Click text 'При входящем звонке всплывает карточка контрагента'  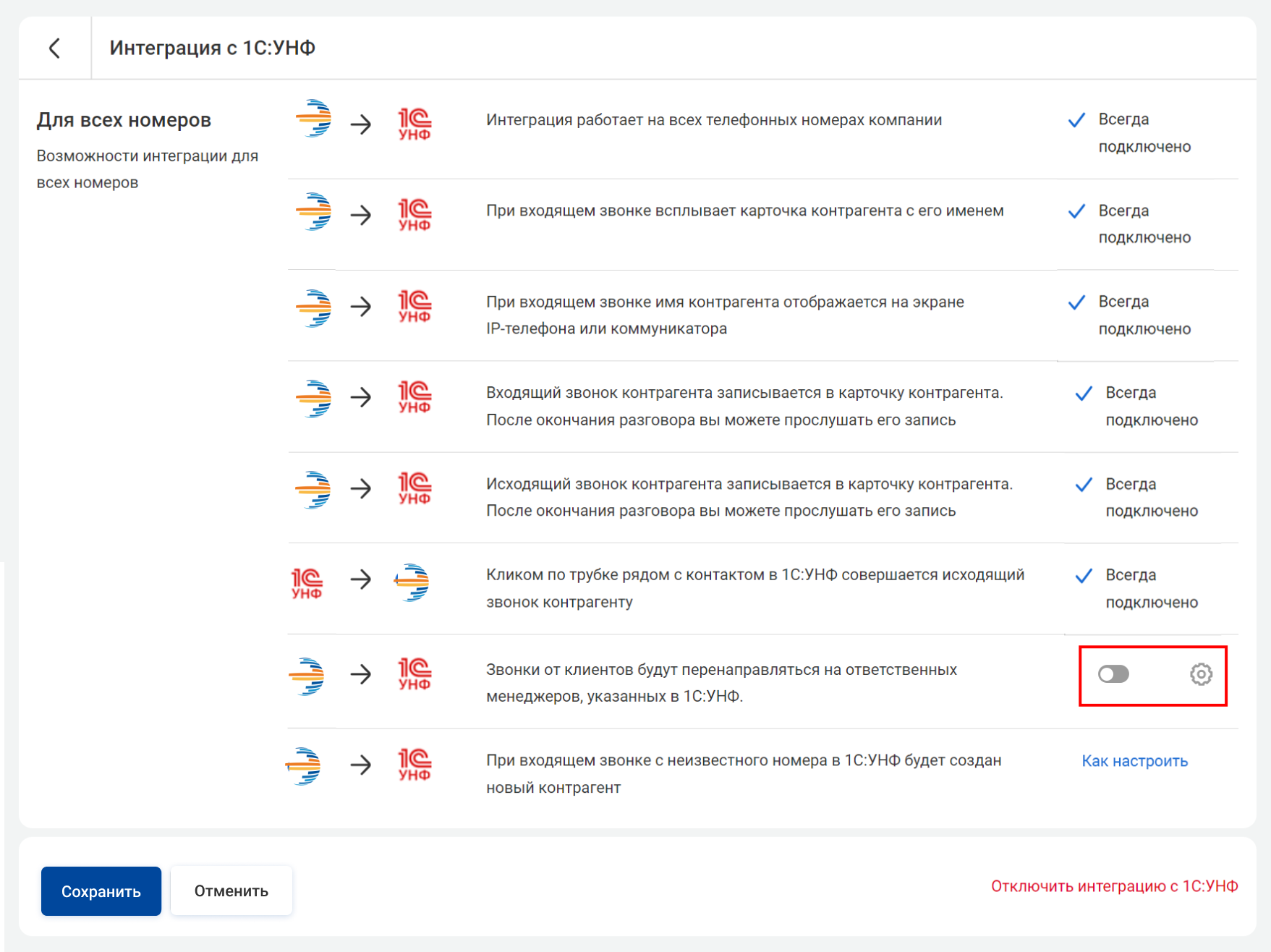click(x=745, y=211)
